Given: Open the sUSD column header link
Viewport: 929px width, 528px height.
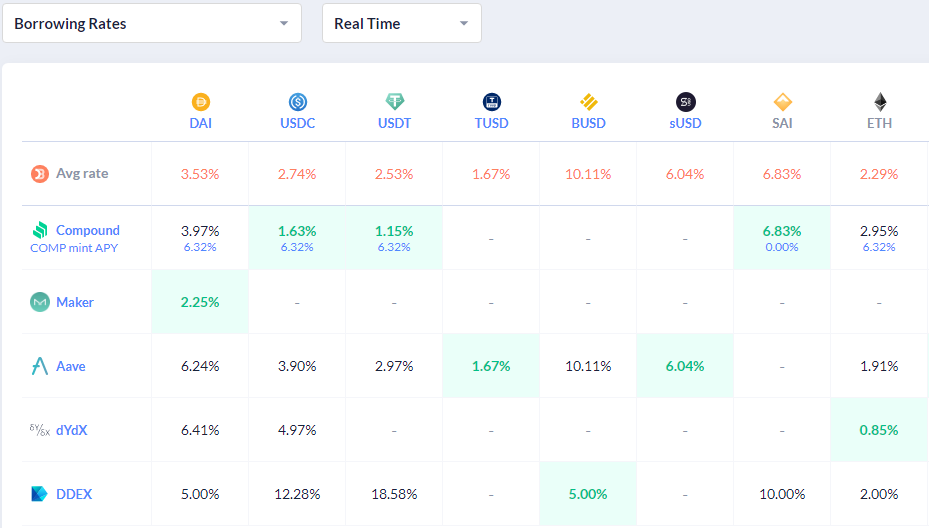Looking at the screenshot, I should [685, 123].
